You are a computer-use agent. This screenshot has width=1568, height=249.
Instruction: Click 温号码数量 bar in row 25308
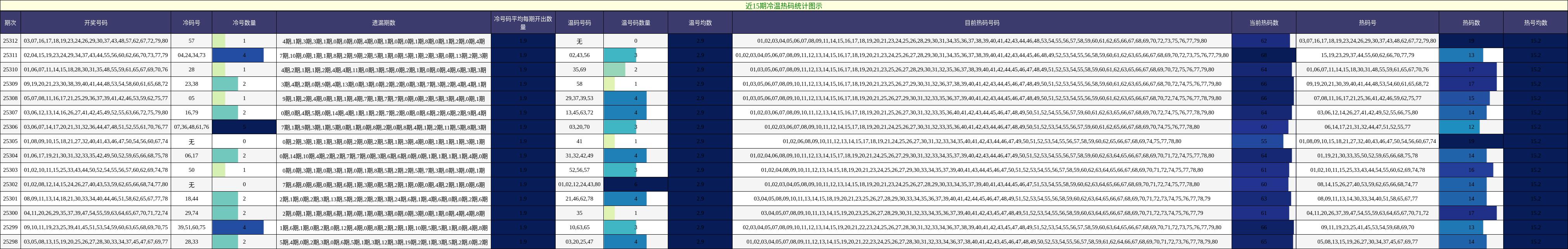[625, 98]
